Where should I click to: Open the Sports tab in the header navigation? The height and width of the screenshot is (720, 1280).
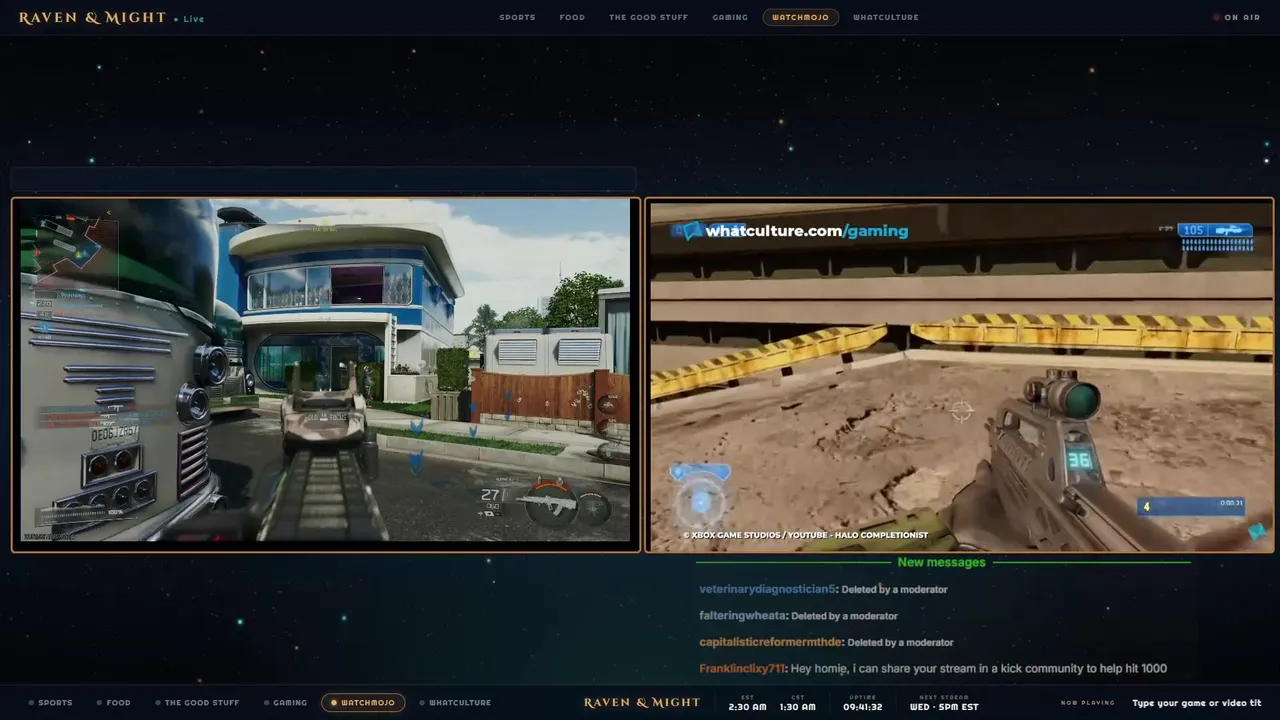517,17
